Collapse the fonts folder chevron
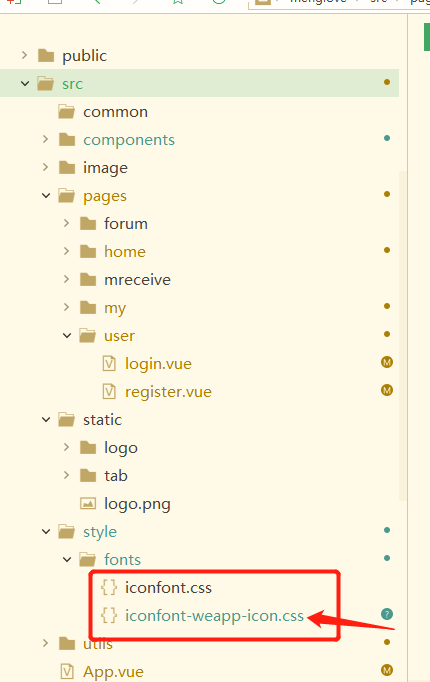This screenshot has height=682, width=430. point(67,559)
